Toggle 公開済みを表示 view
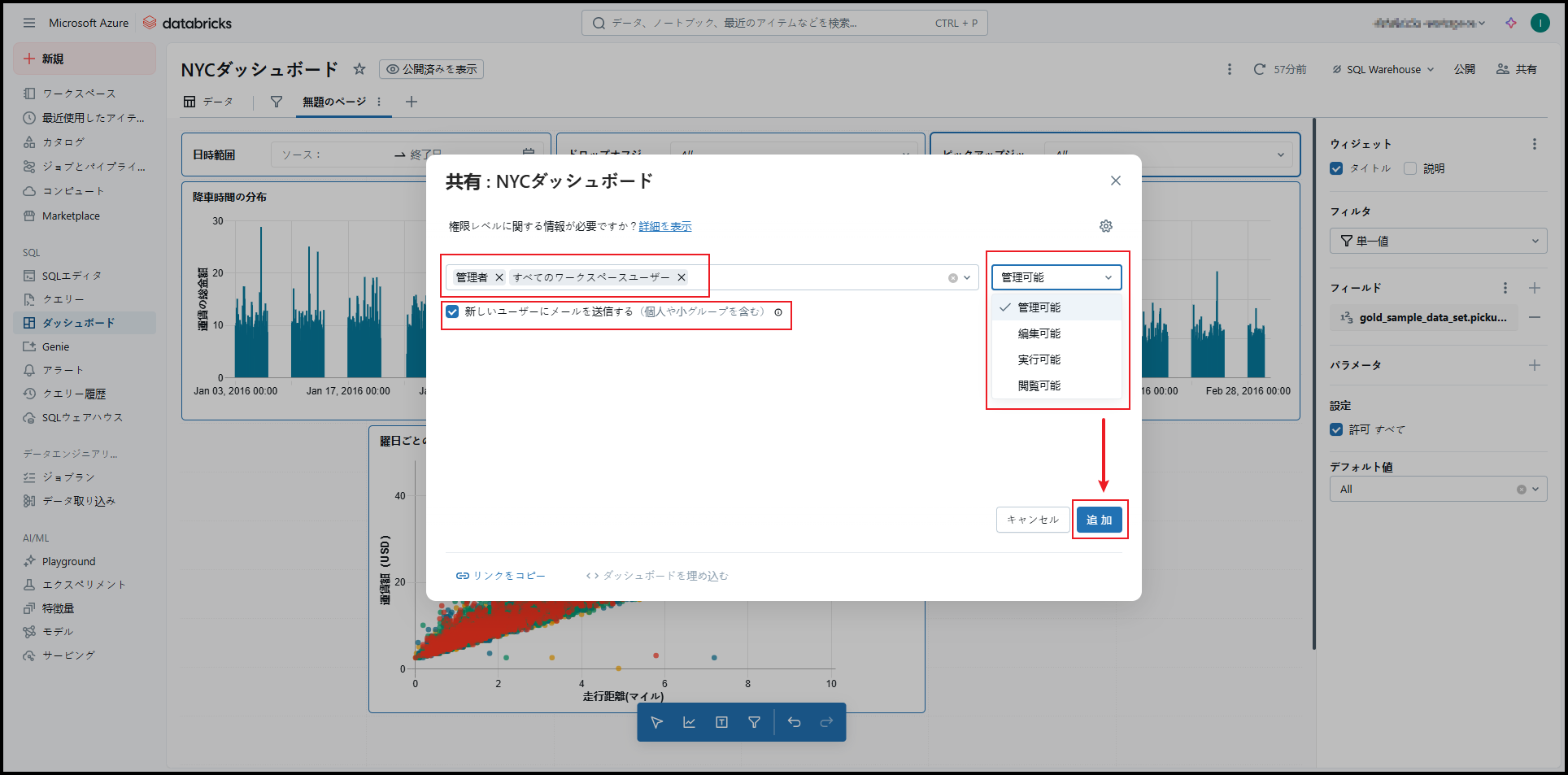 (432, 69)
